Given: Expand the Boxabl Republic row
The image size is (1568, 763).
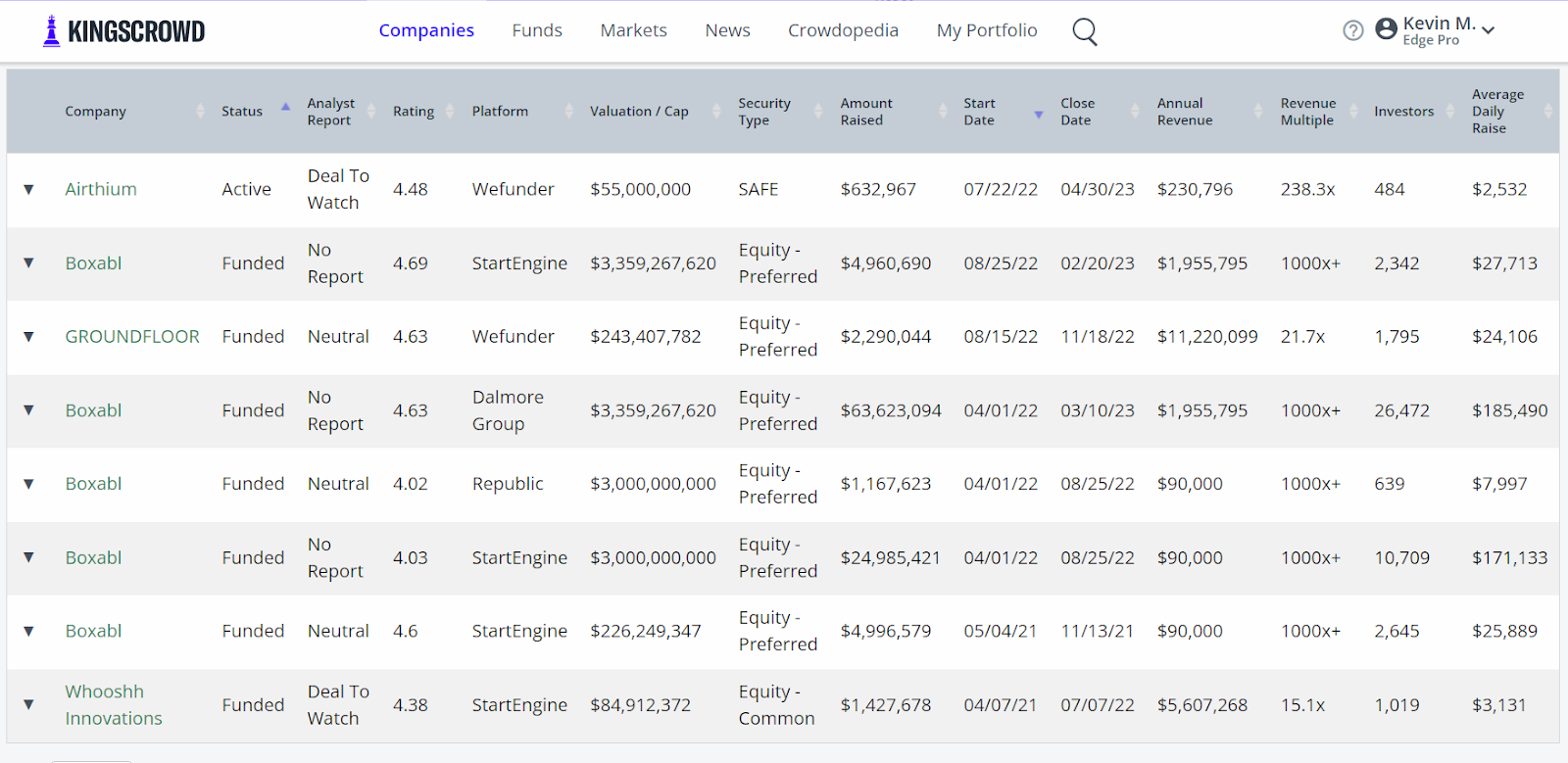Looking at the screenshot, I should point(28,484).
